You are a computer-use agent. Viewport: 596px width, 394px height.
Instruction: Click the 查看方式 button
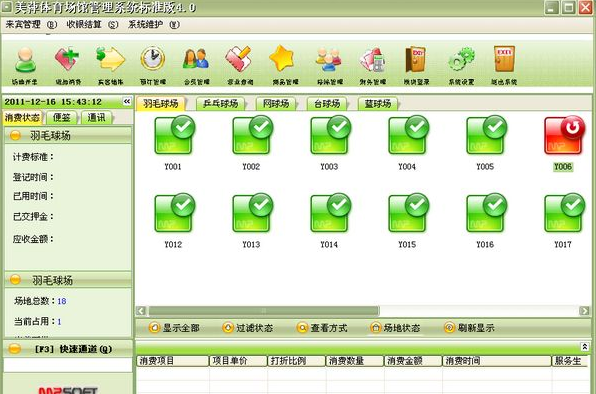click(322, 328)
